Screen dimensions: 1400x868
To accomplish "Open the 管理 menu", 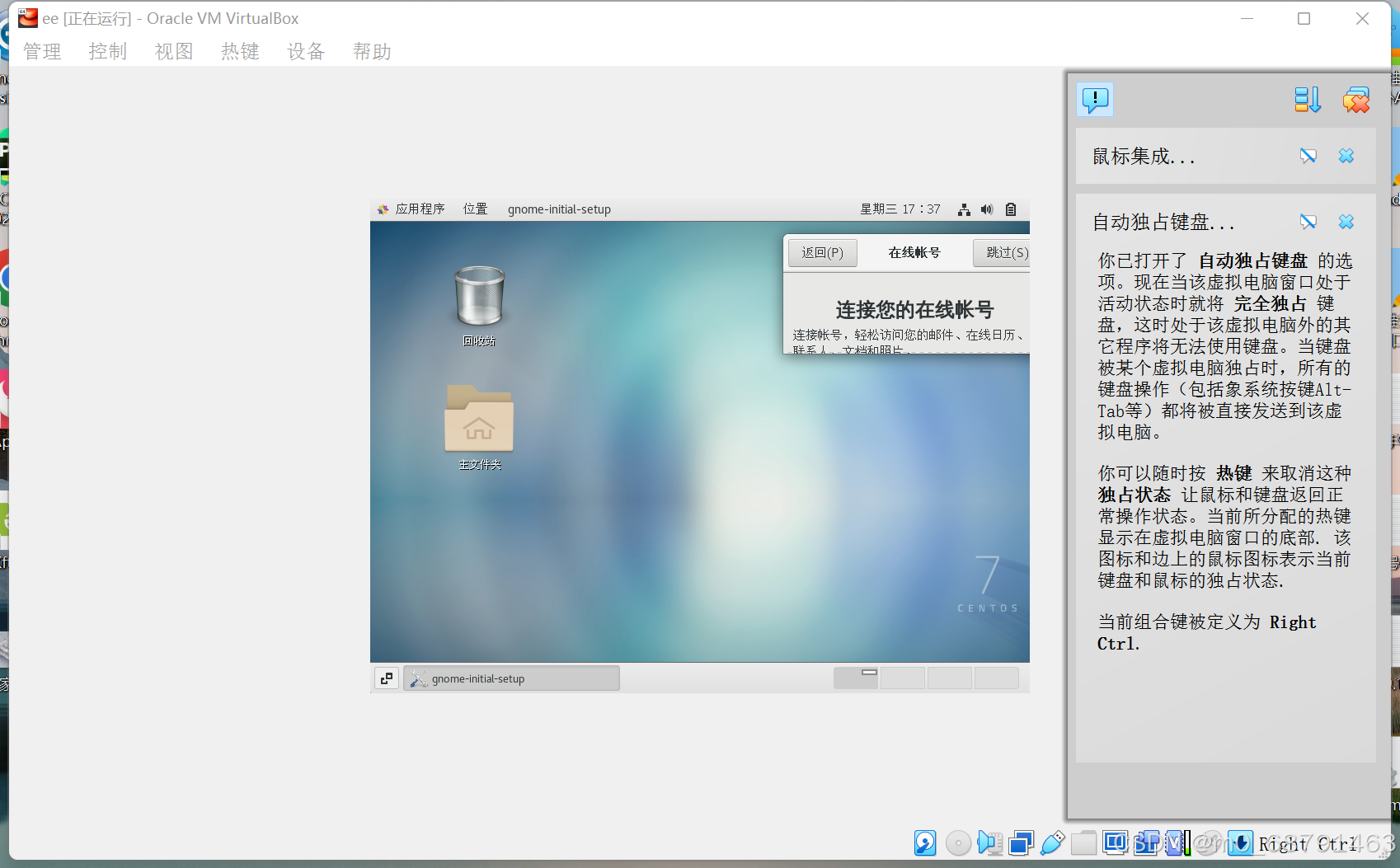I will click(x=42, y=51).
